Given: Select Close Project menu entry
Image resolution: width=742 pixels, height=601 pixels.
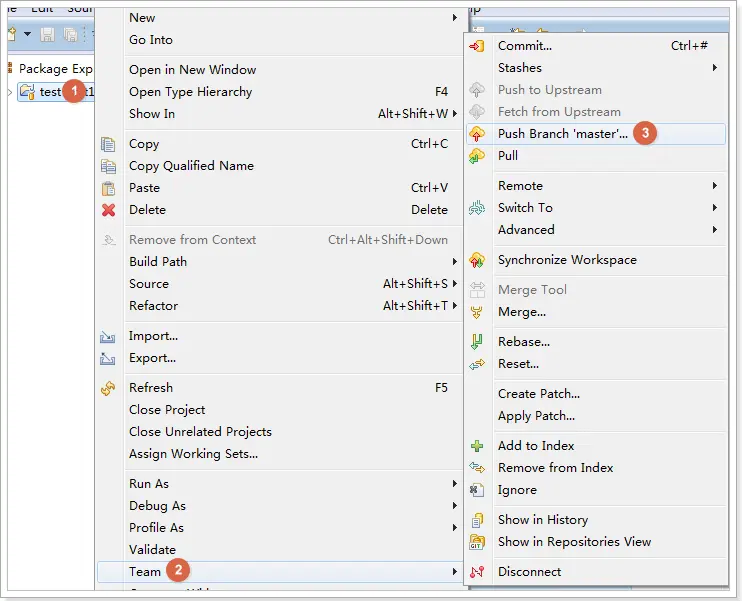Looking at the screenshot, I should pos(280,410).
